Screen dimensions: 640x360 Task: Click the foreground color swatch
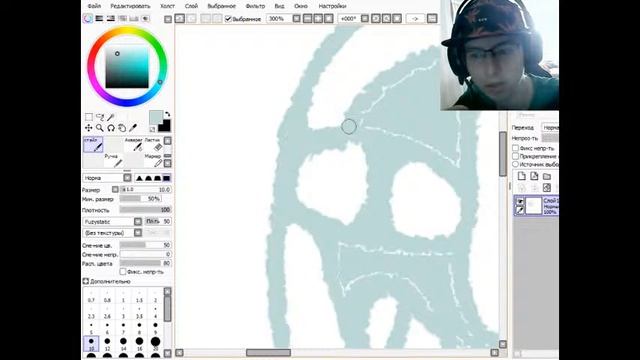[x=156, y=118]
